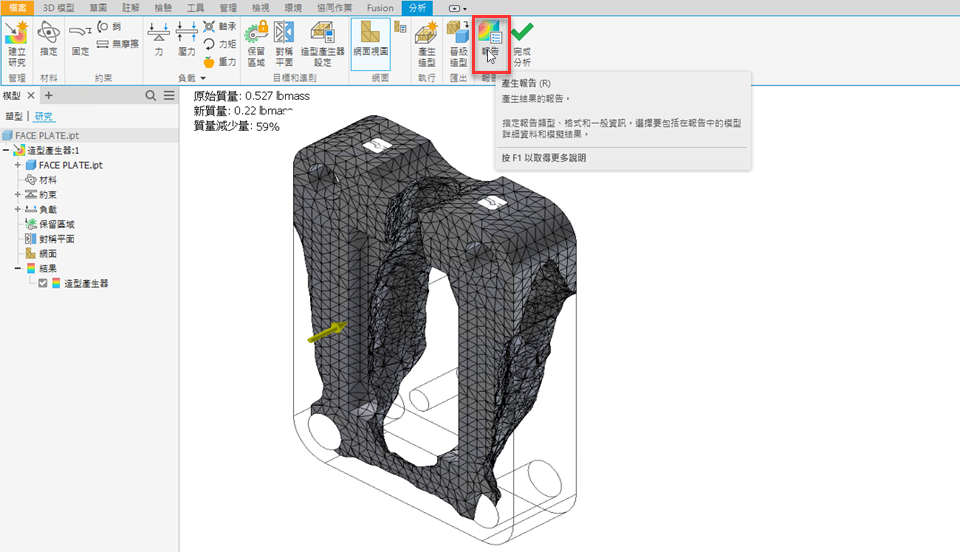Click the 報告 report icon

490,39
